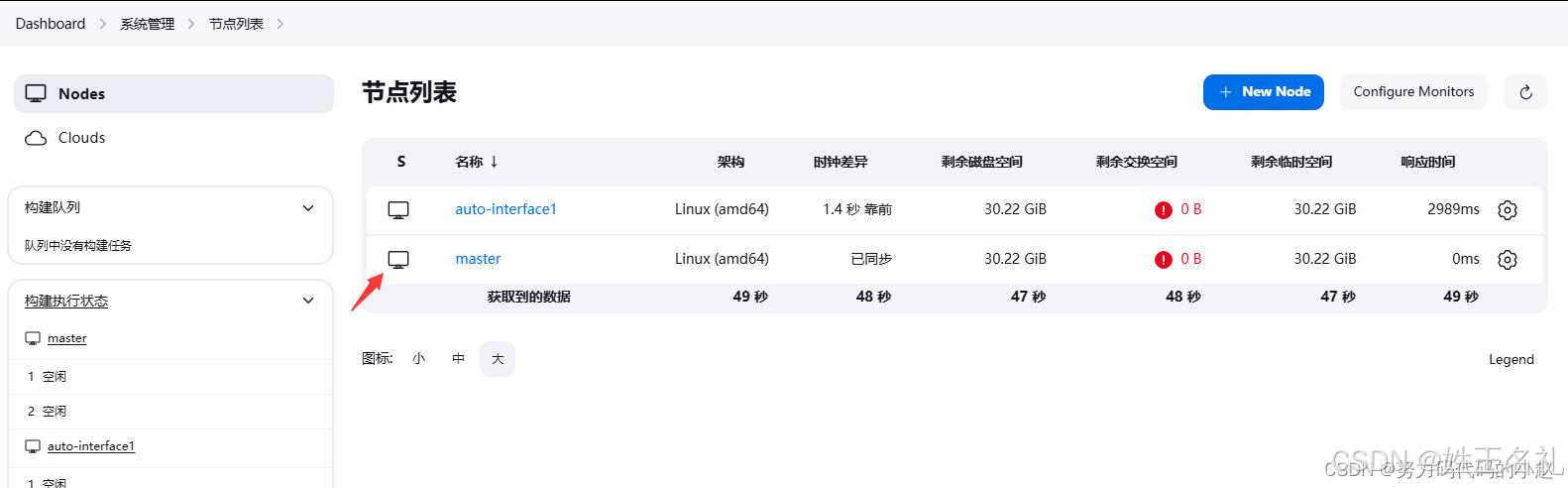Click the 2989ms response time cell
This screenshot has height=488, width=1568.
coord(1453,209)
